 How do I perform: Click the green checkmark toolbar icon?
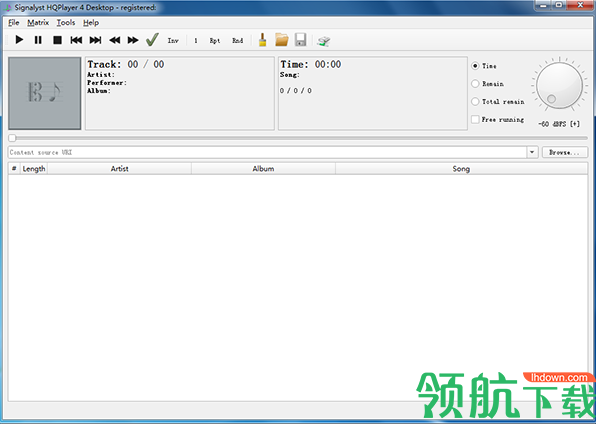point(152,40)
